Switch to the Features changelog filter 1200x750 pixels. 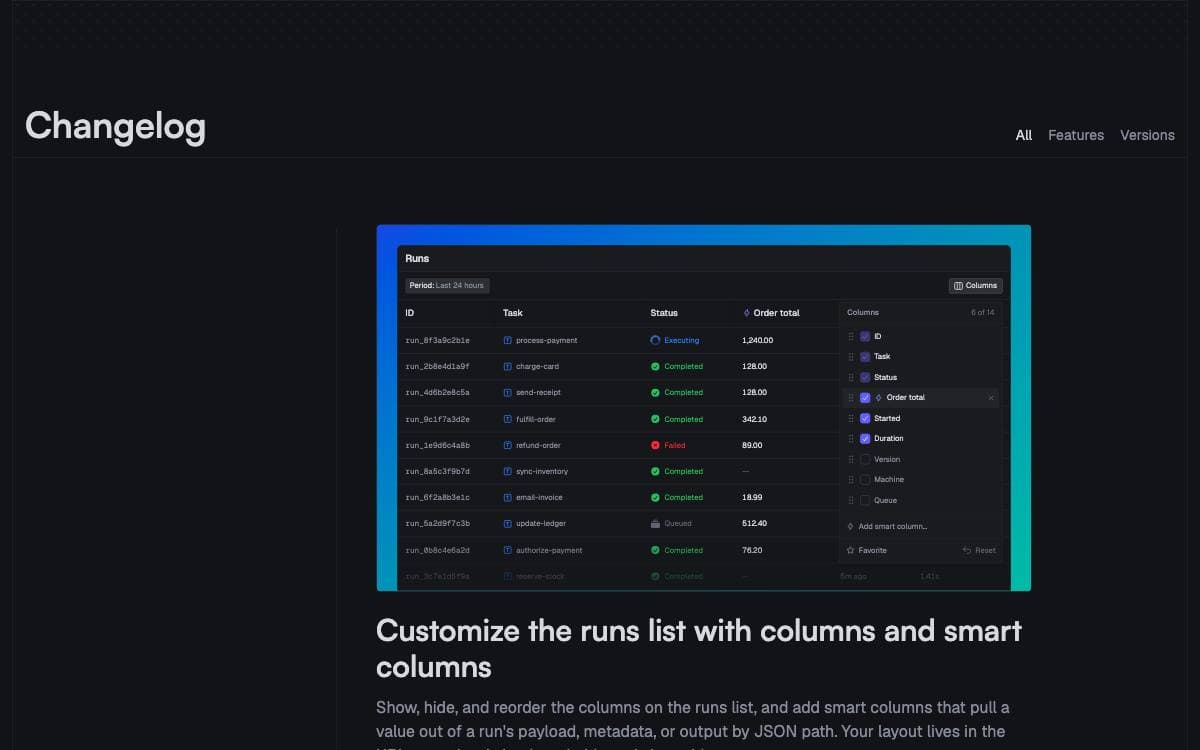click(1076, 135)
